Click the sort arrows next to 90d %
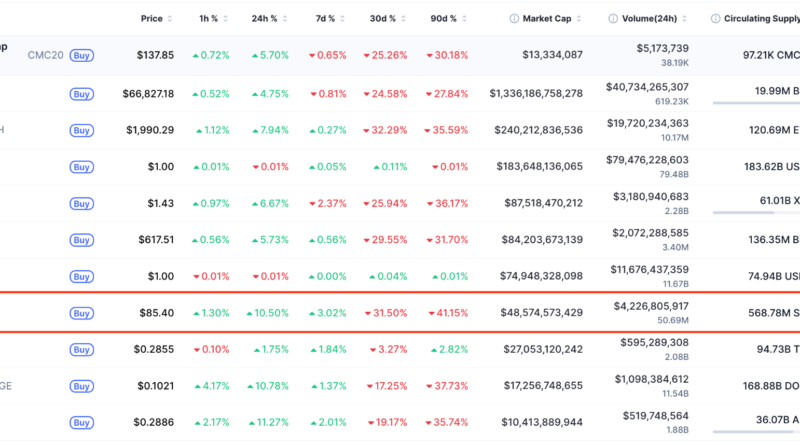Image resolution: width=800 pixels, height=445 pixels. click(x=466, y=18)
